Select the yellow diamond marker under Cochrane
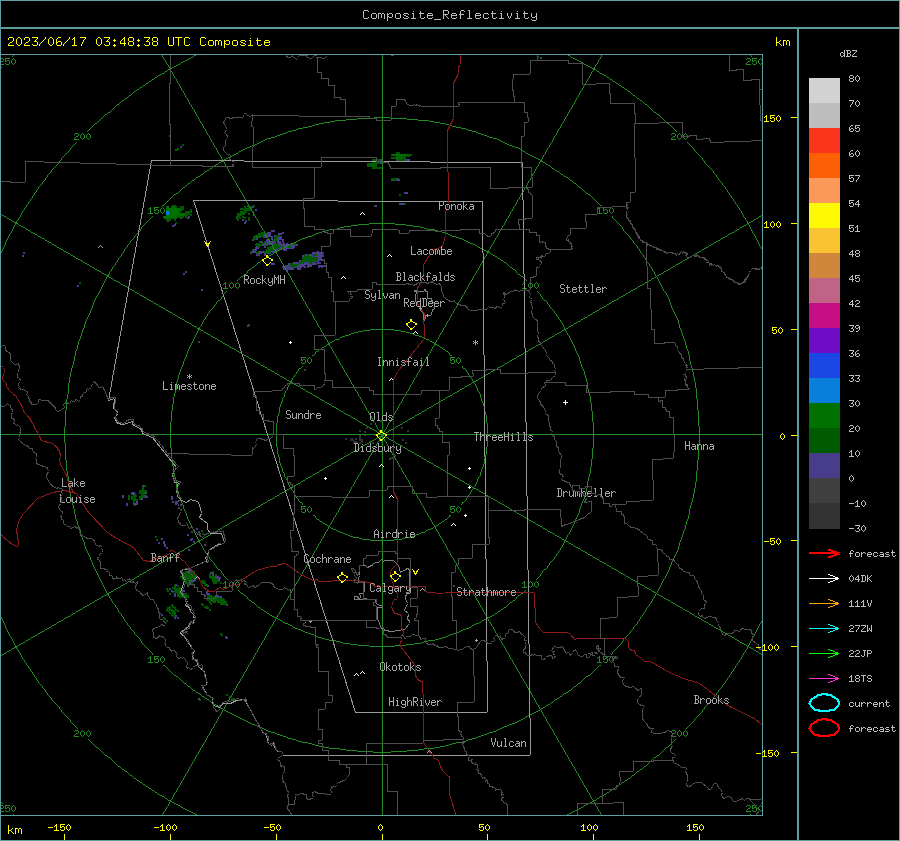Screen dimensions: 900x841 pyautogui.click(x=342, y=577)
